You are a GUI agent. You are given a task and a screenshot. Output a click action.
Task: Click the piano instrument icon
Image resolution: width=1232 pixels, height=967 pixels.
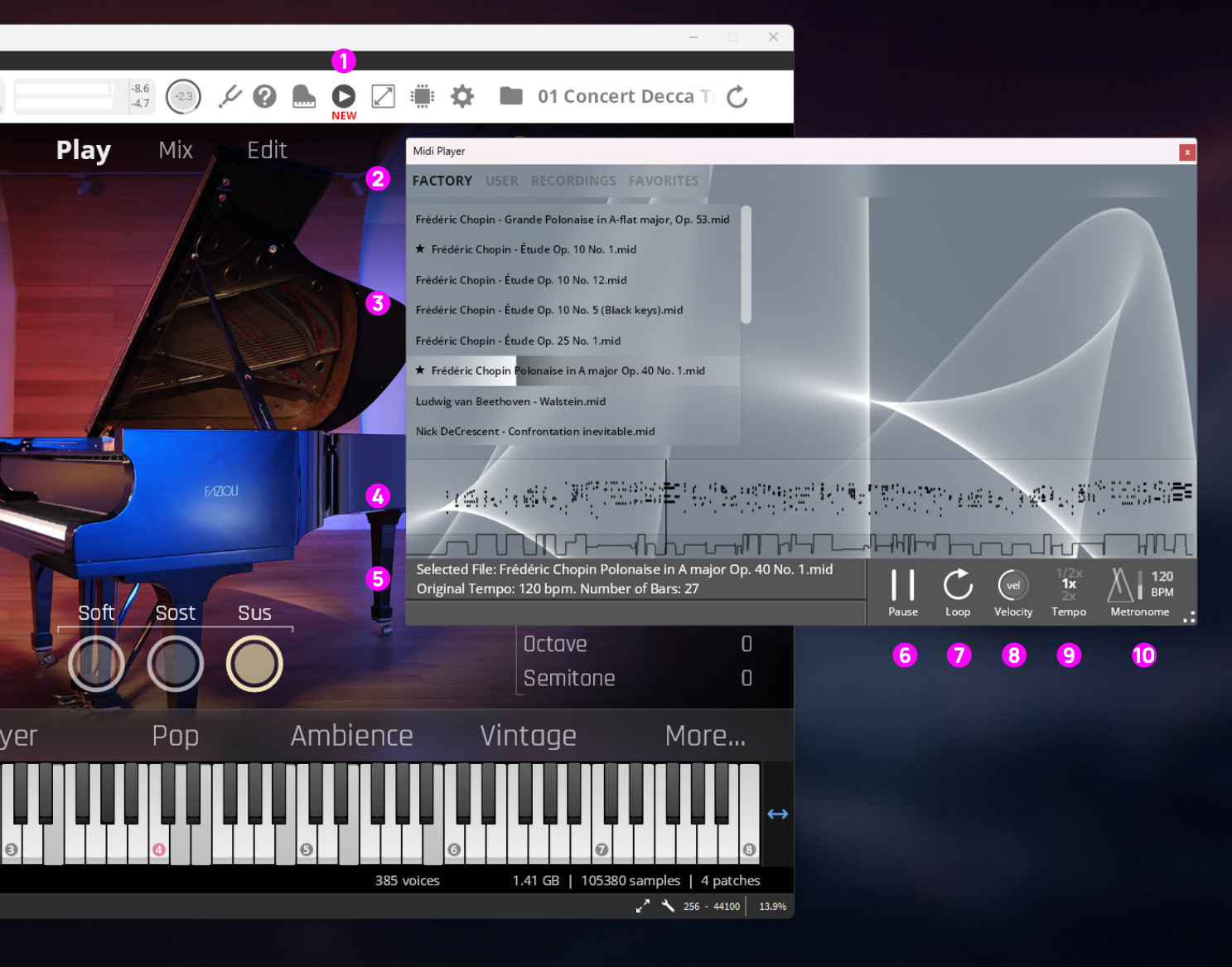click(304, 97)
